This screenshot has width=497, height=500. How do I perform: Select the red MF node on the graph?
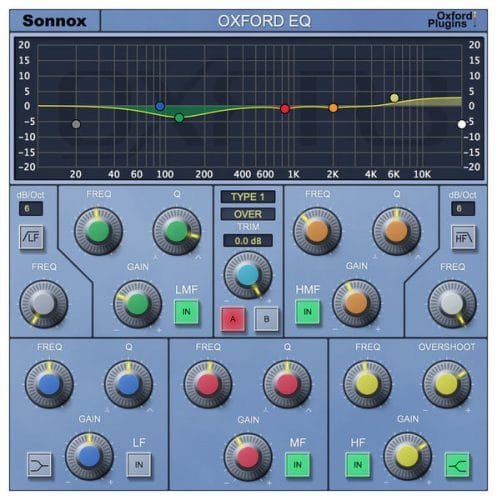(x=285, y=109)
